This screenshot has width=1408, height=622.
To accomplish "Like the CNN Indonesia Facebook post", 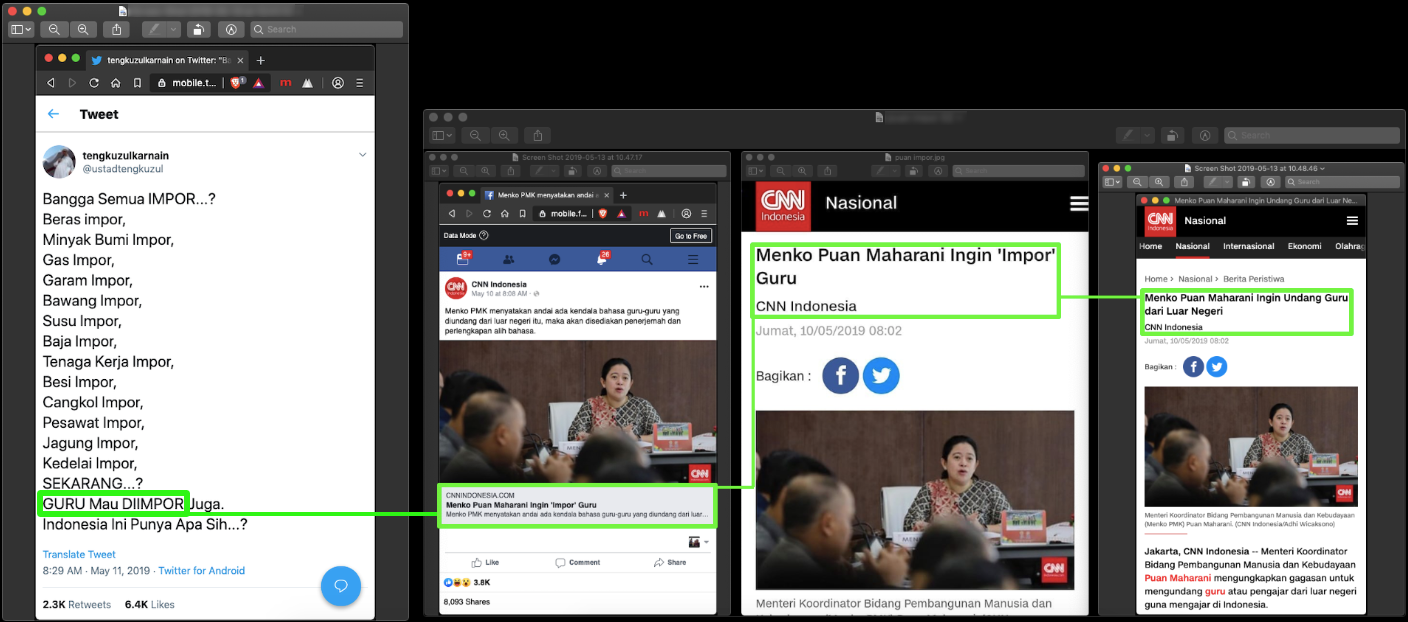I will click(x=485, y=562).
